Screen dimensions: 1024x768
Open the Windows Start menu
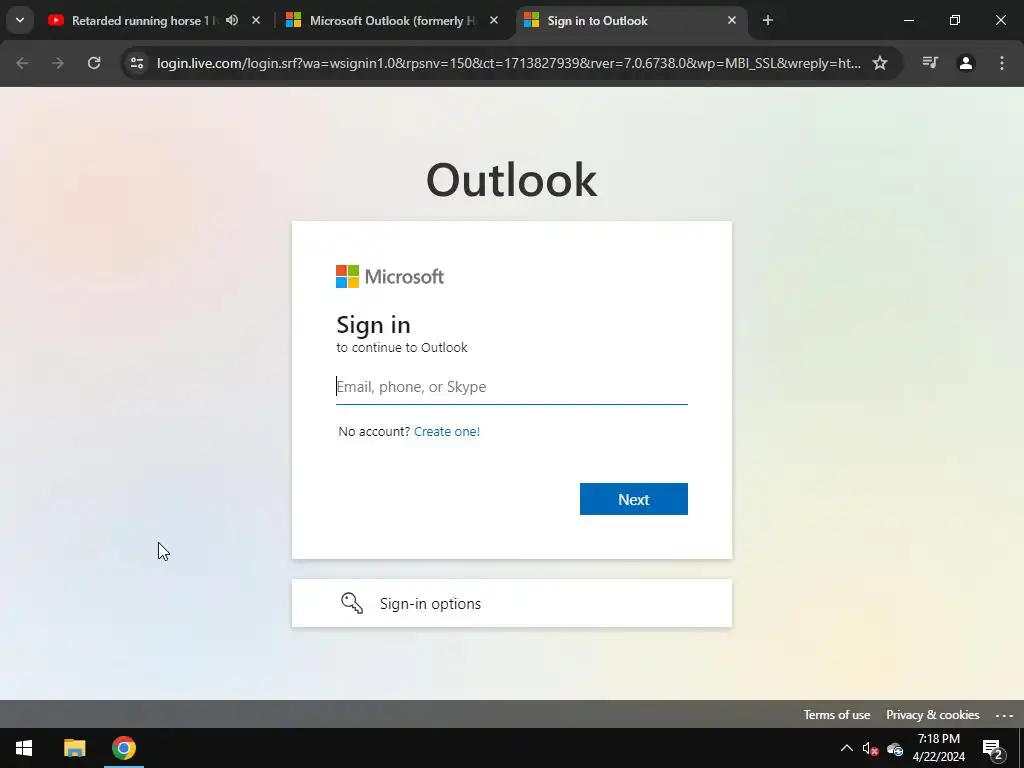tap(24, 748)
